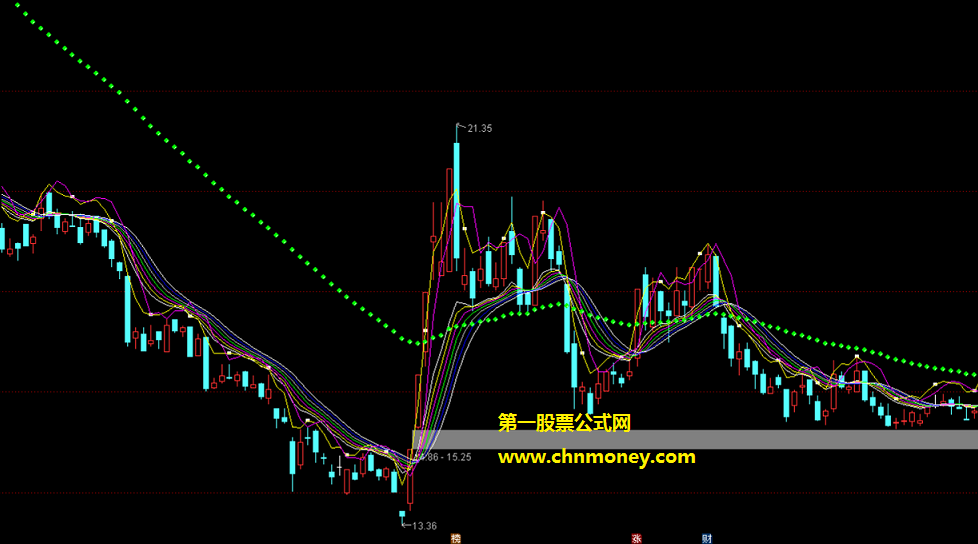This screenshot has width=978, height=544.
Task: Click the red 涨 event marker icon
Action: point(637,538)
